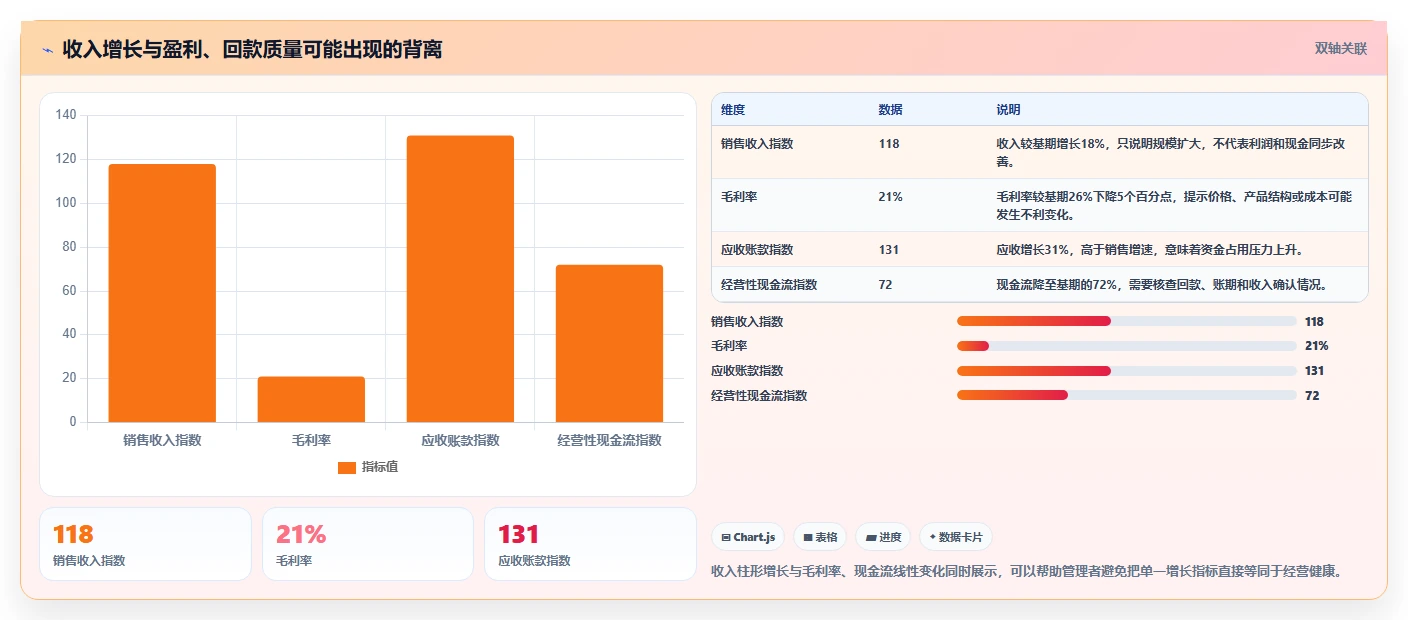This screenshot has width=1408, height=620.
Task: Click the description starting 现金流降至基期的72%
Action: [1162, 285]
